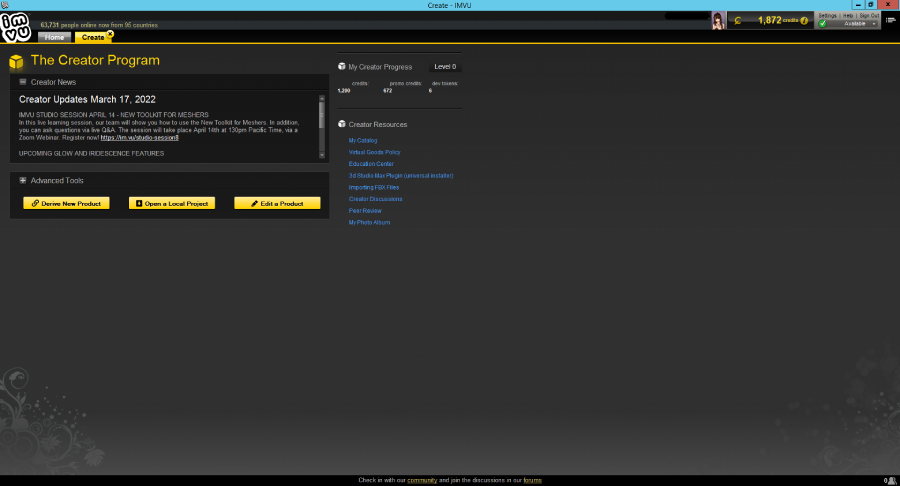This screenshot has height=486, width=900.
Task: Click the IMVU logo icon
Action: (x=15, y=27)
